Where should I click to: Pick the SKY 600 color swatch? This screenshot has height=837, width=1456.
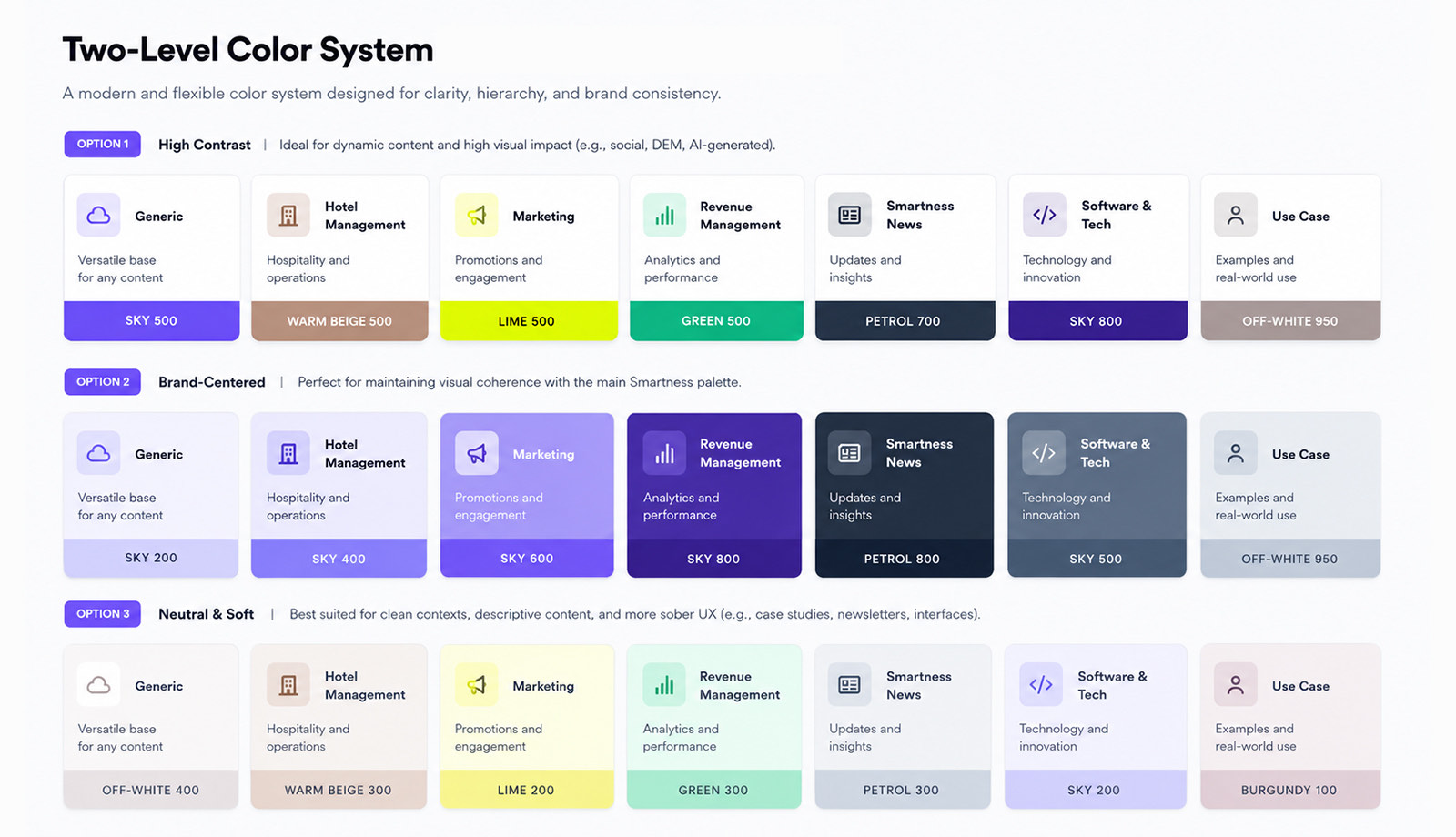coord(527,558)
